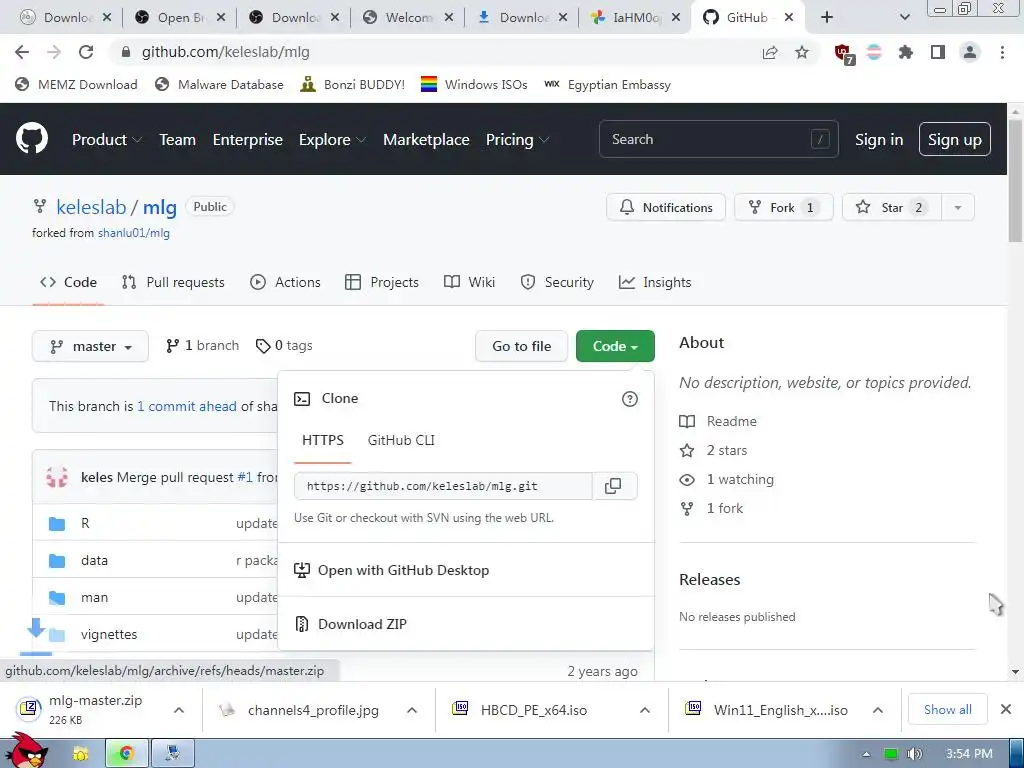
Task: Bookmark this page with the star icon
Action: (802, 52)
